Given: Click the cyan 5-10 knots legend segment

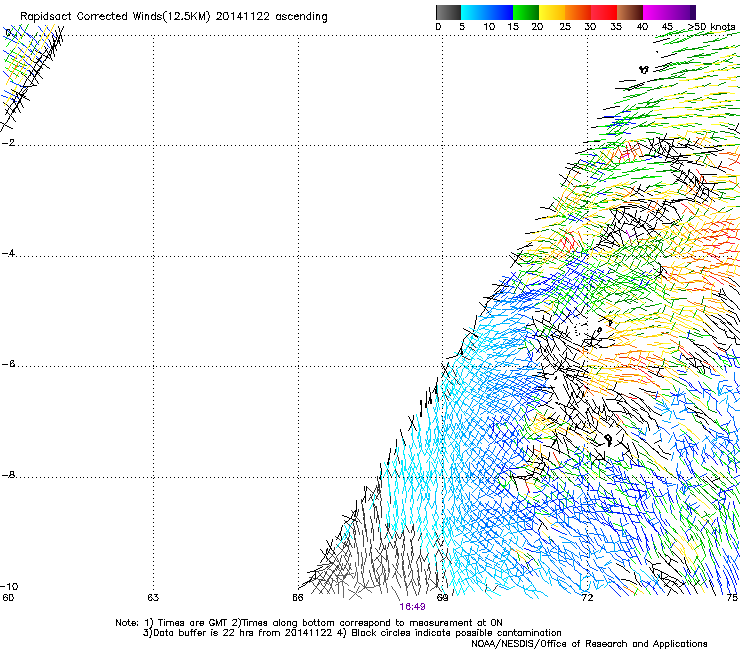Looking at the screenshot, I should click(474, 12).
